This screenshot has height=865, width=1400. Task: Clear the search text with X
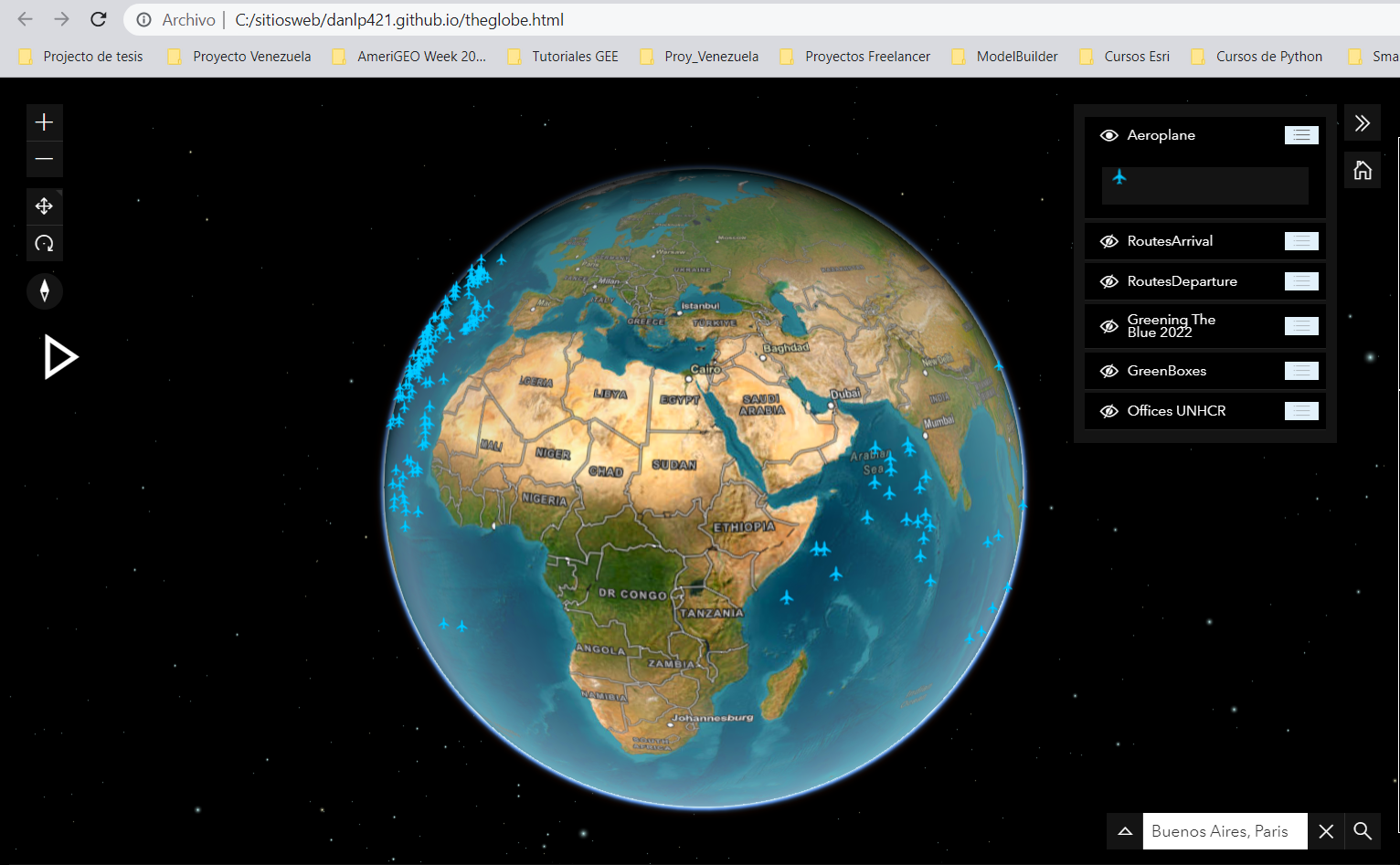click(1326, 831)
